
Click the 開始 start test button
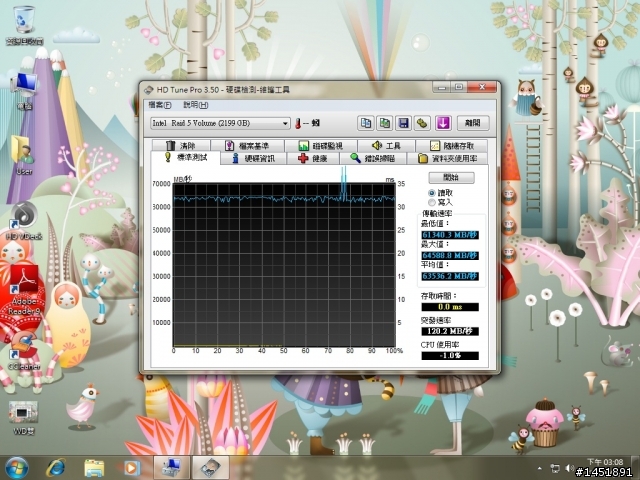(451, 178)
